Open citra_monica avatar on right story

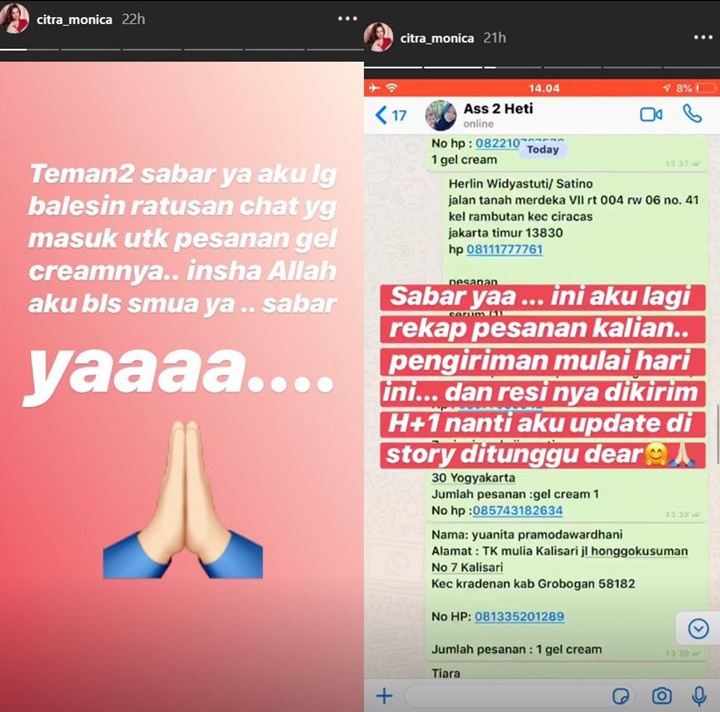379,37
